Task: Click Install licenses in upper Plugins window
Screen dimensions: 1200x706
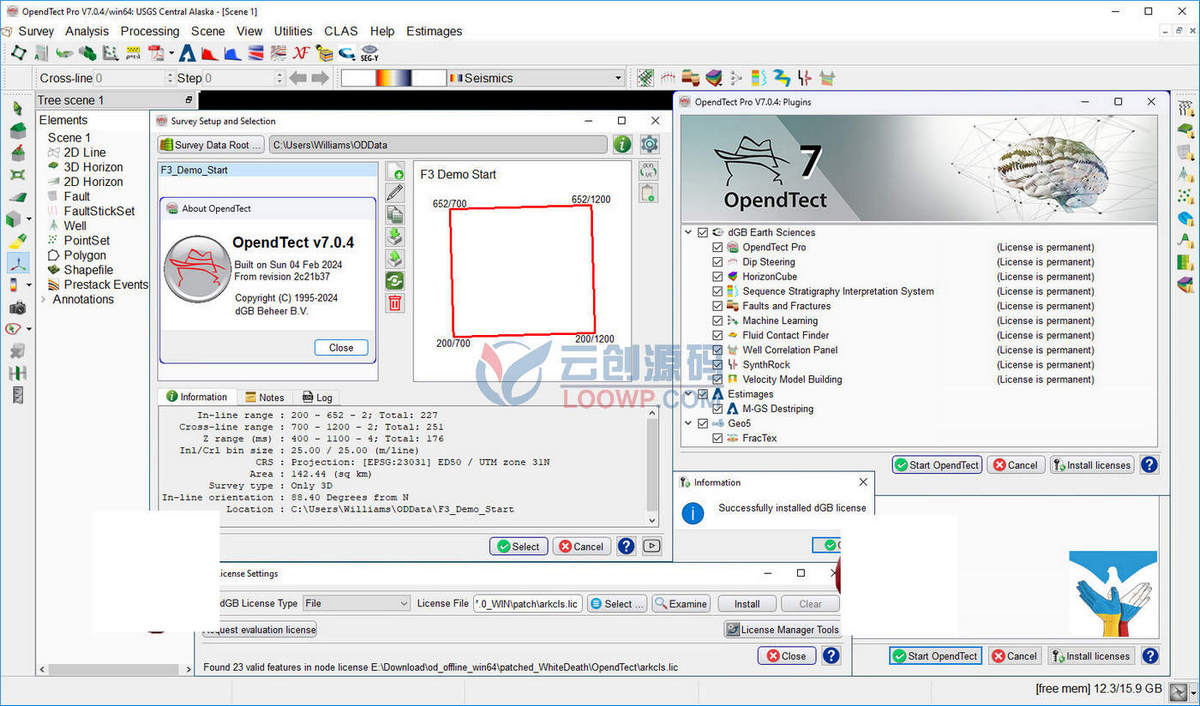Action: (1091, 465)
